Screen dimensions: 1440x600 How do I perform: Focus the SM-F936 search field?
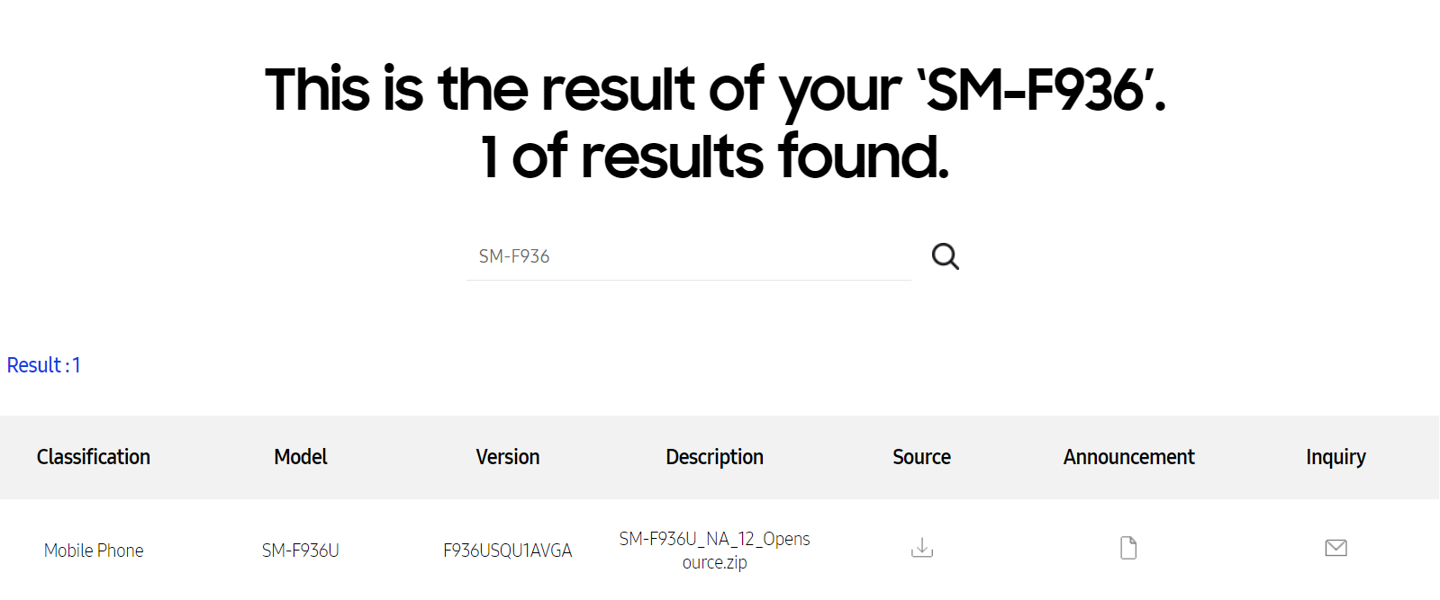click(689, 256)
